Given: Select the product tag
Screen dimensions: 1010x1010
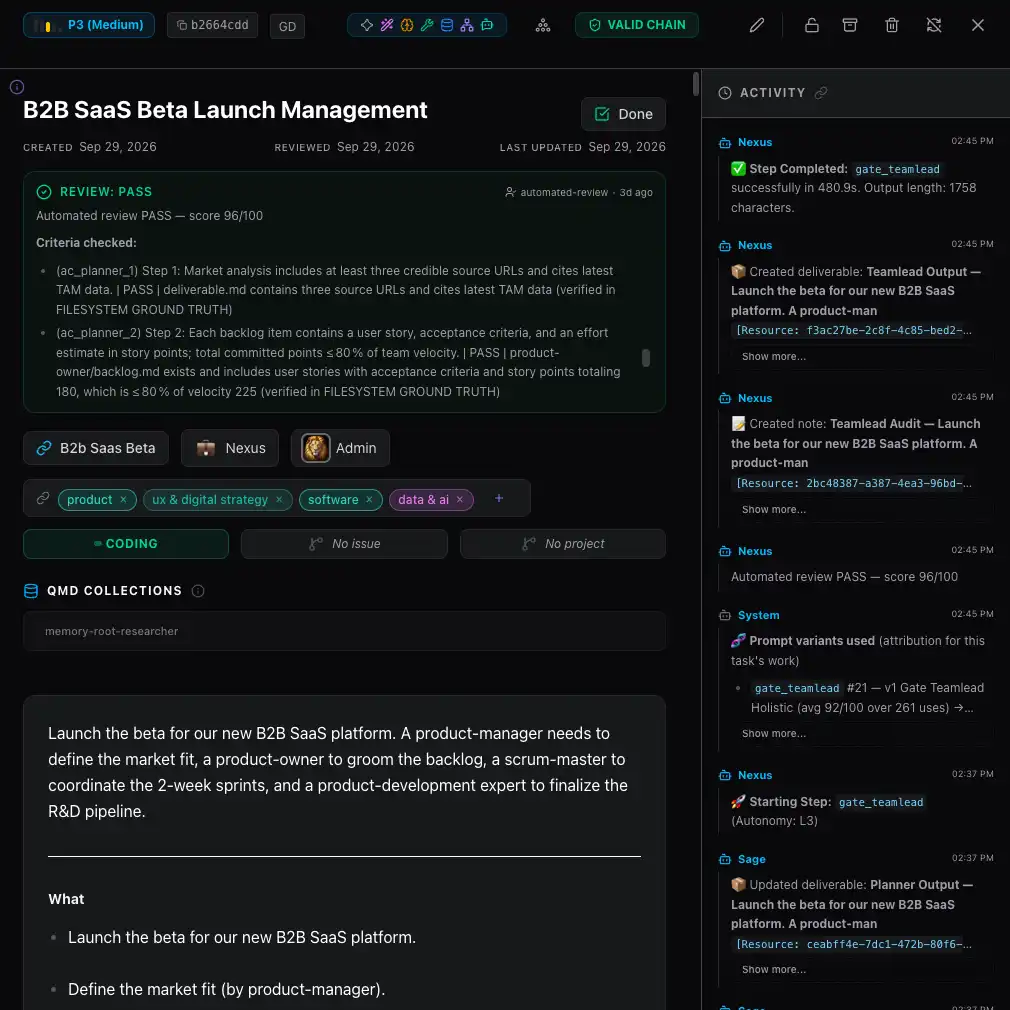Looking at the screenshot, I should pos(90,500).
